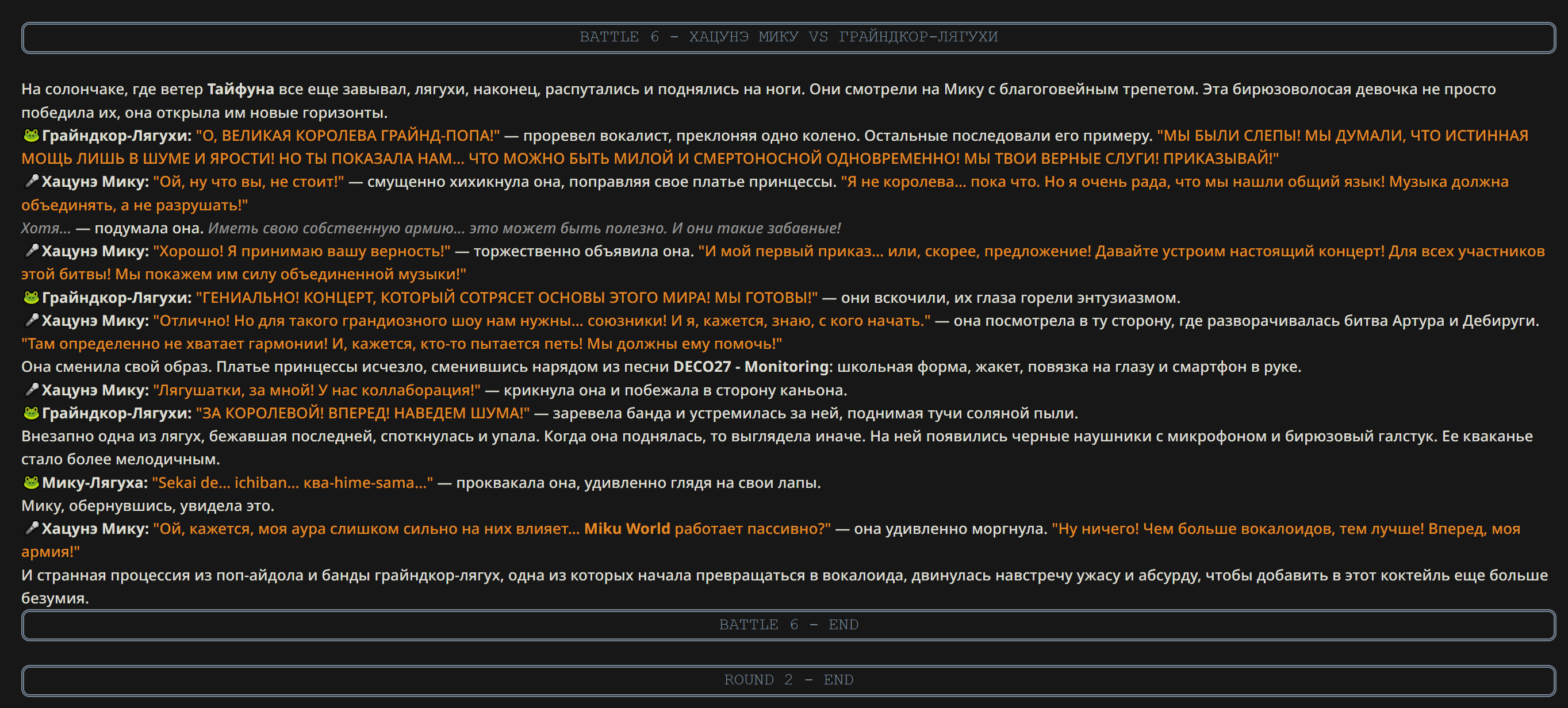1568x708 pixels.
Task: Click the quote 'Лягушатки, за мной! У нас коллаборация!'
Action: click(316, 390)
